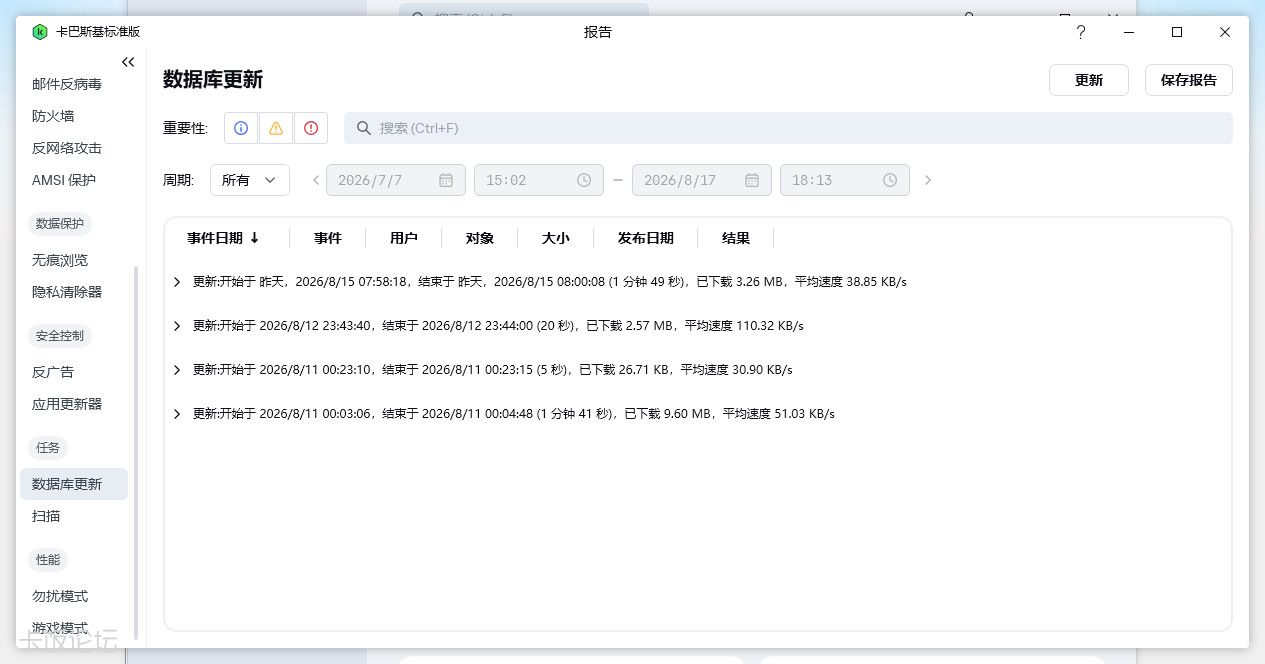
Task: Open 反广告 in the sidebar
Action: pyautogui.click(x=53, y=372)
